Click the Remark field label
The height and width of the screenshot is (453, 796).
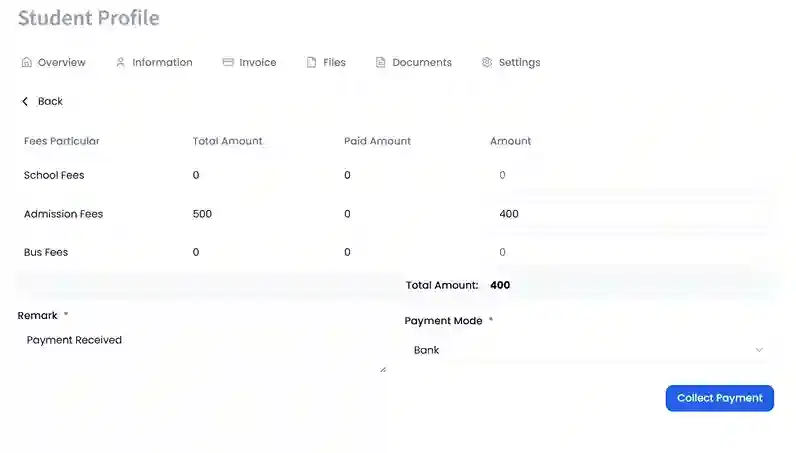[x=38, y=315]
